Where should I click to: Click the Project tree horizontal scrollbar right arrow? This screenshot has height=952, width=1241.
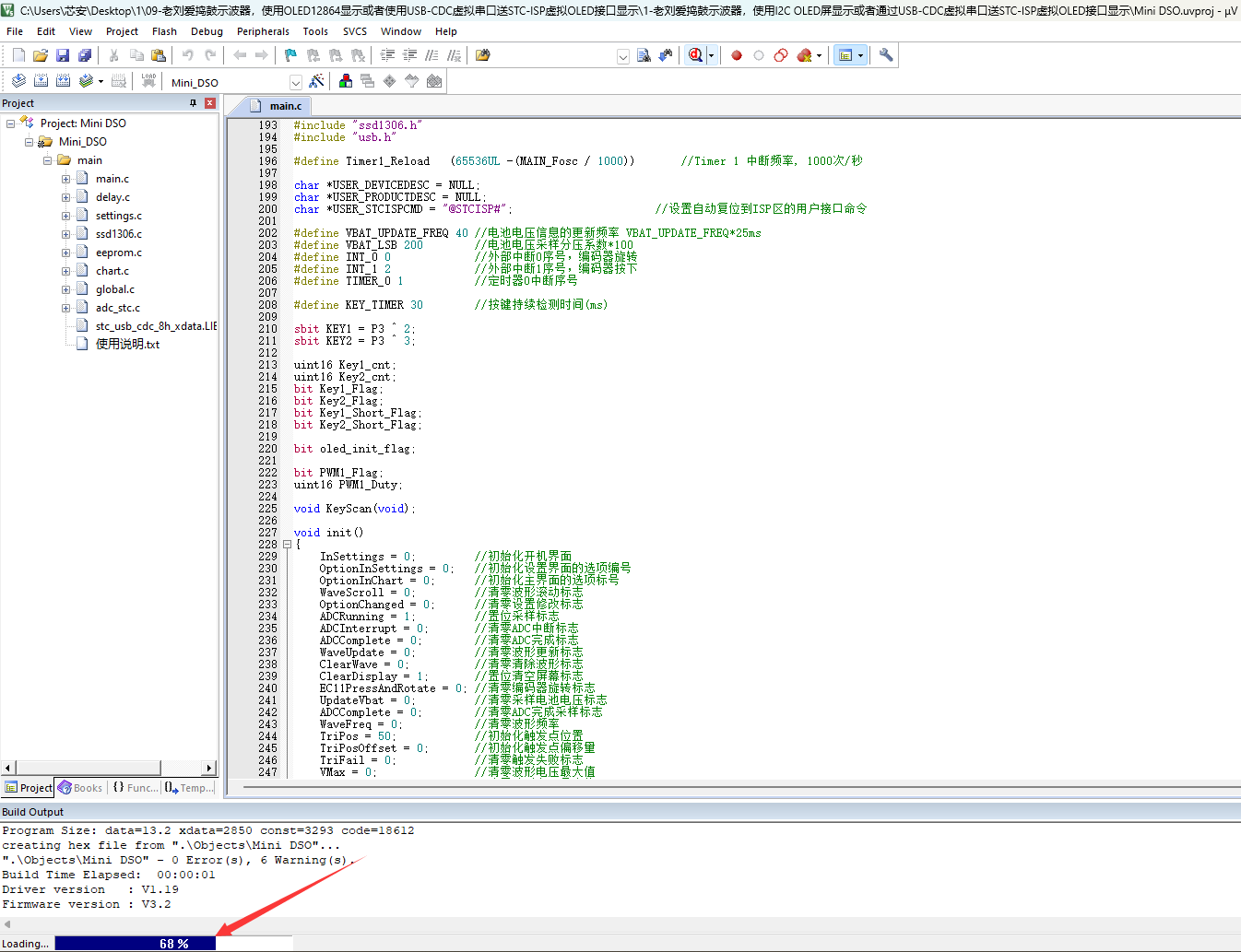click(x=209, y=768)
